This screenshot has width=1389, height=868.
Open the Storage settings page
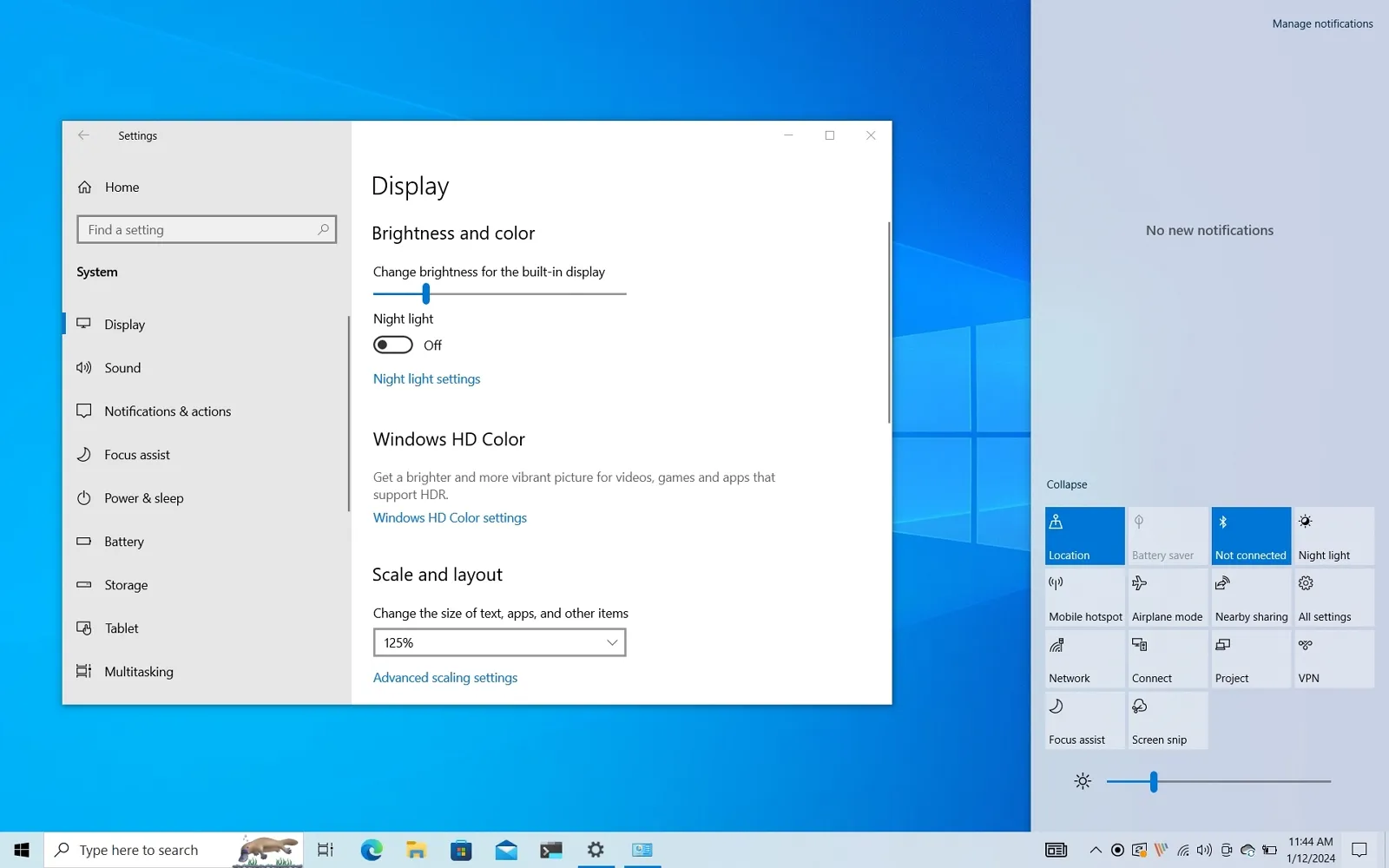[125, 584]
